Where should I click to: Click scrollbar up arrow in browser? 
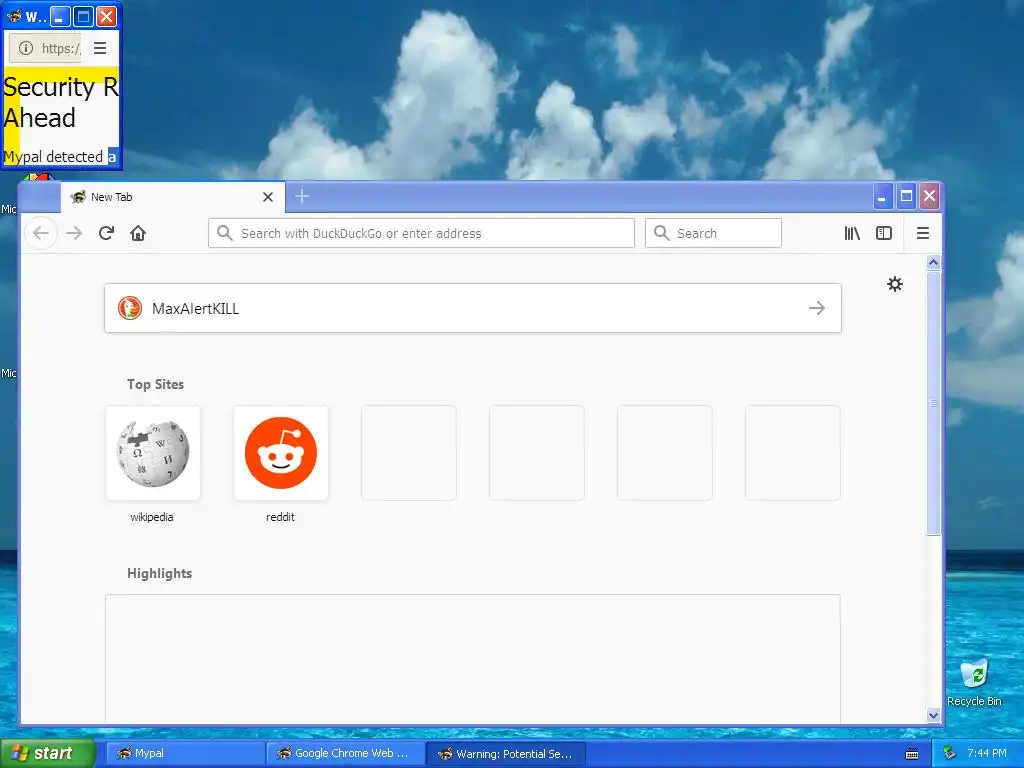[933, 262]
